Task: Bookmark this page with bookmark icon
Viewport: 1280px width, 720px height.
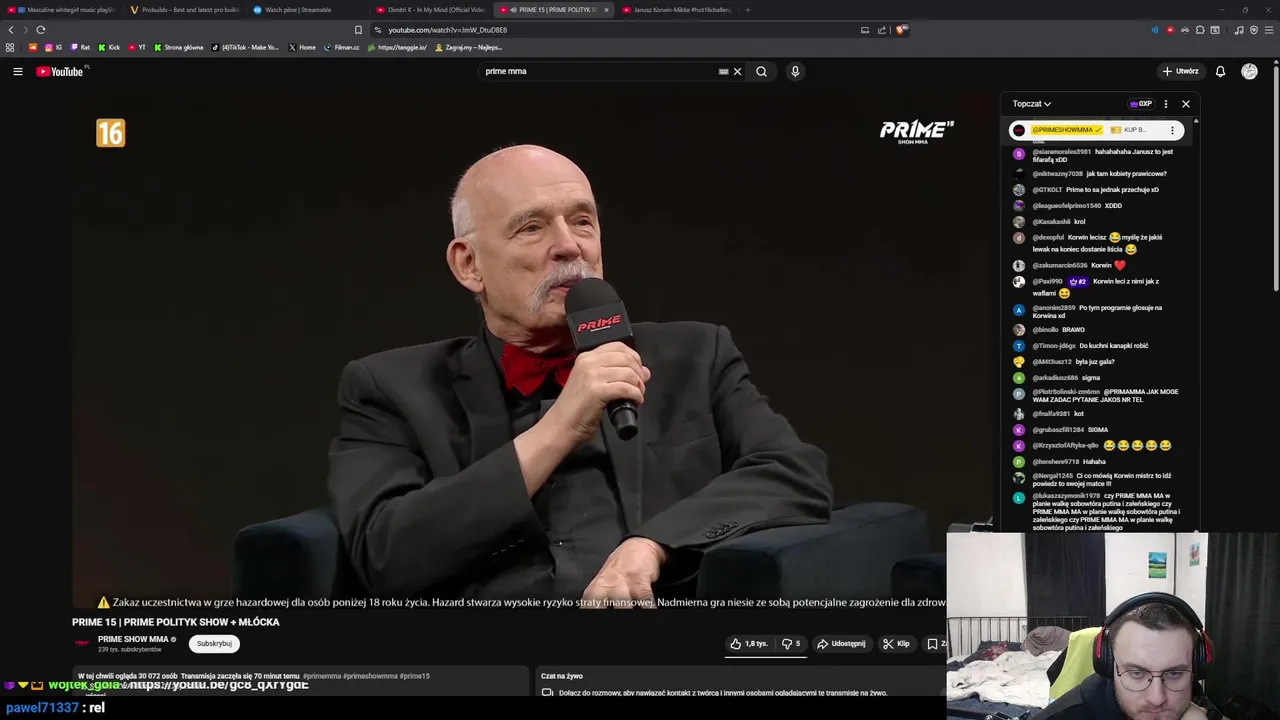Action: 358,30
